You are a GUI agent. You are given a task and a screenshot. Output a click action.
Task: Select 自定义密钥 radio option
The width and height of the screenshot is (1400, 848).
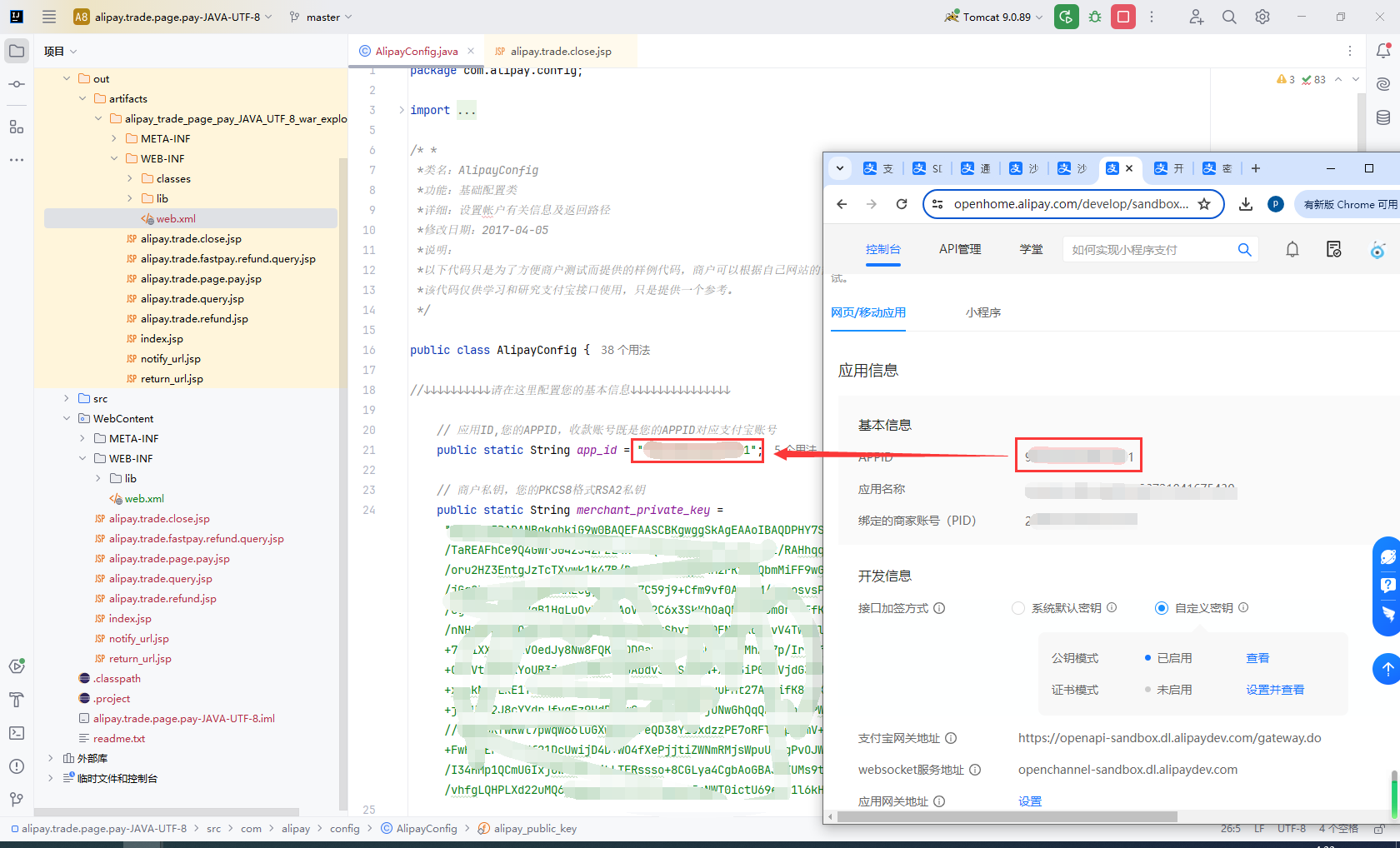(1162, 608)
